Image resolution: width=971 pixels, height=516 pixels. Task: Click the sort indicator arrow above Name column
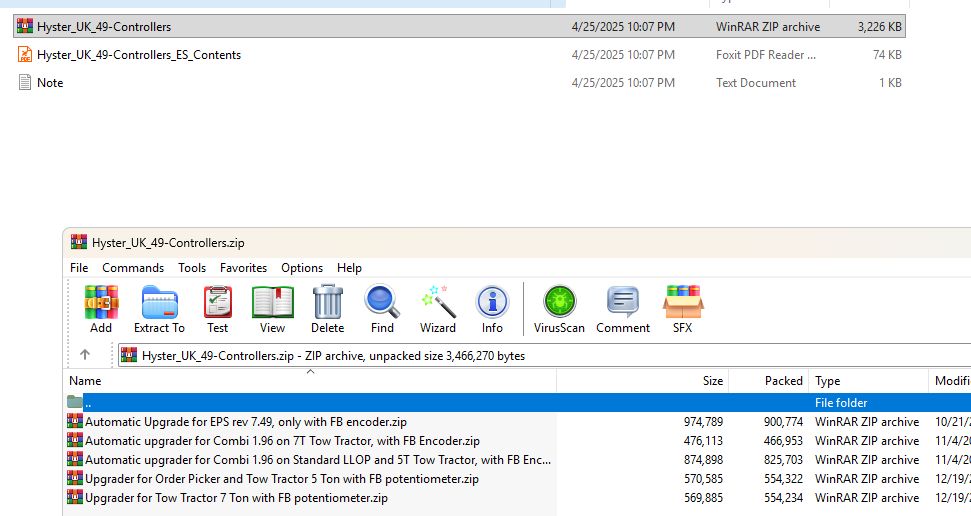(x=311, y=372)
